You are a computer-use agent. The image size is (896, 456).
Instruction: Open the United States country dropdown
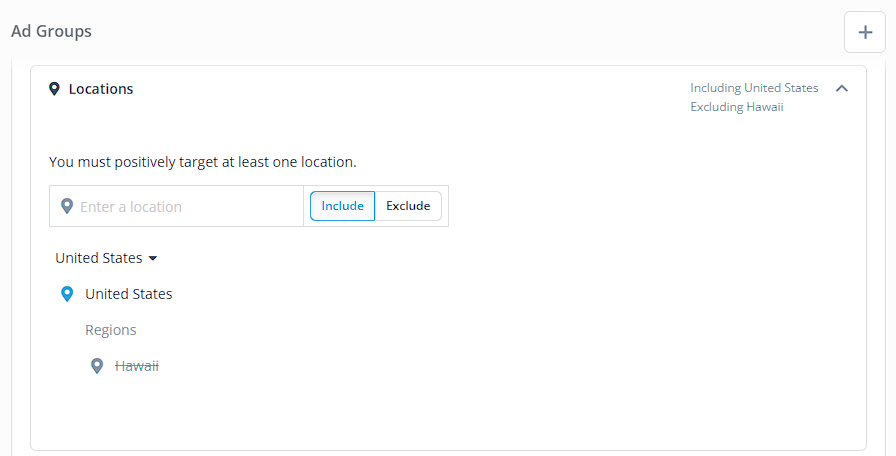(x=106, y=258)
